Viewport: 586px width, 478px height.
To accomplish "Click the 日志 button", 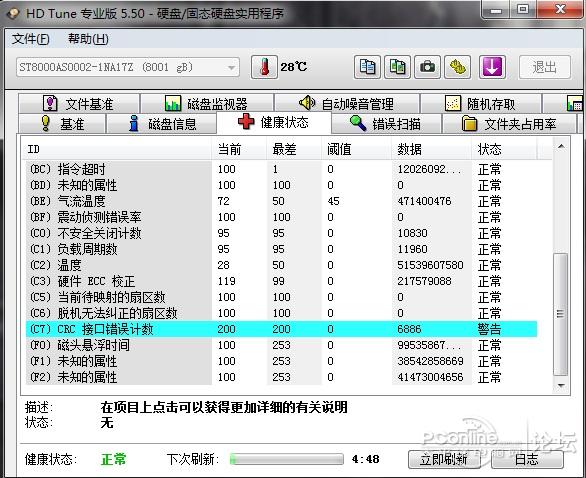I will [527, 459].
